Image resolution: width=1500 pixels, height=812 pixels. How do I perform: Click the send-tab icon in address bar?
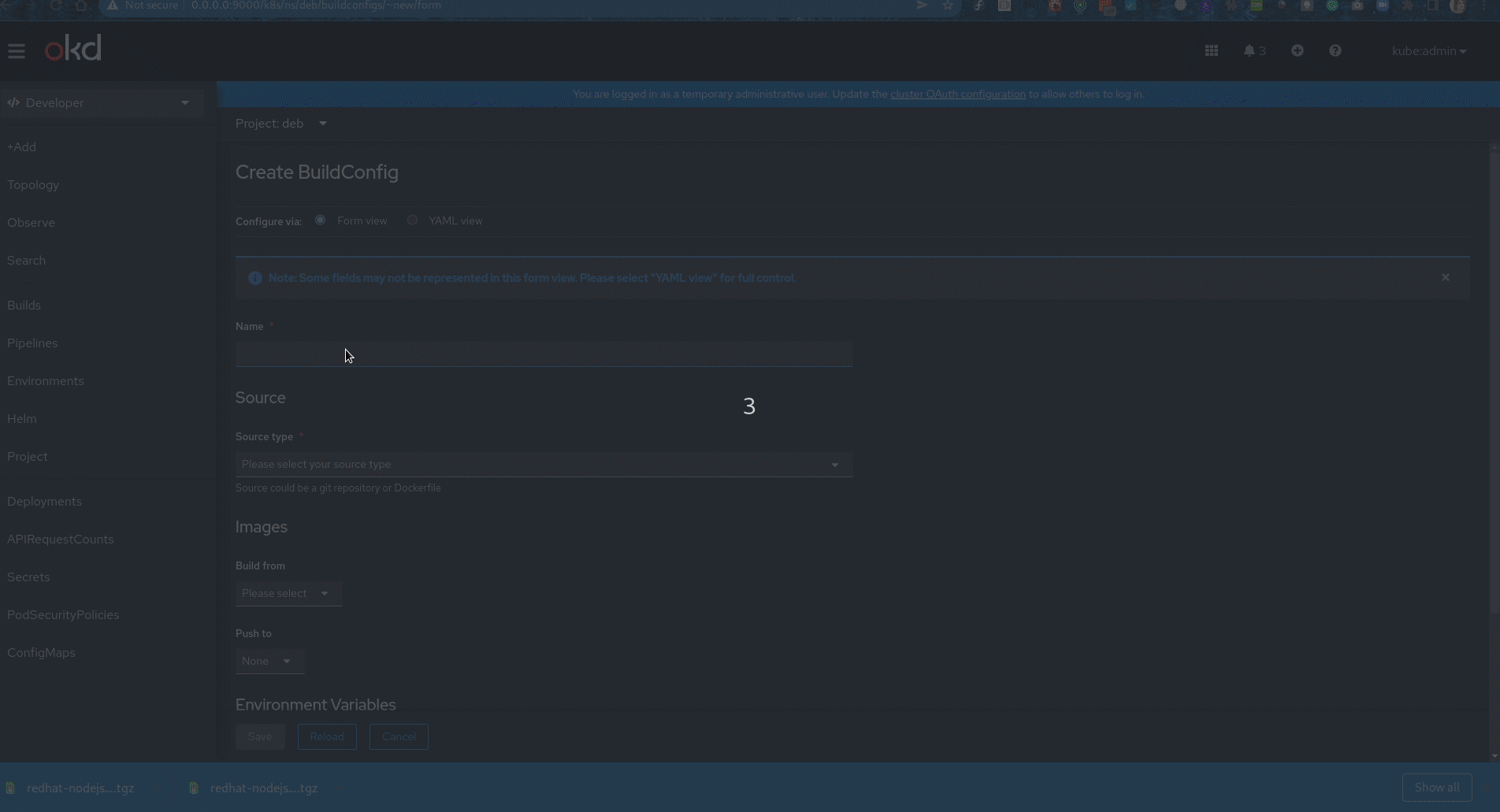click(x=922, y=6)
